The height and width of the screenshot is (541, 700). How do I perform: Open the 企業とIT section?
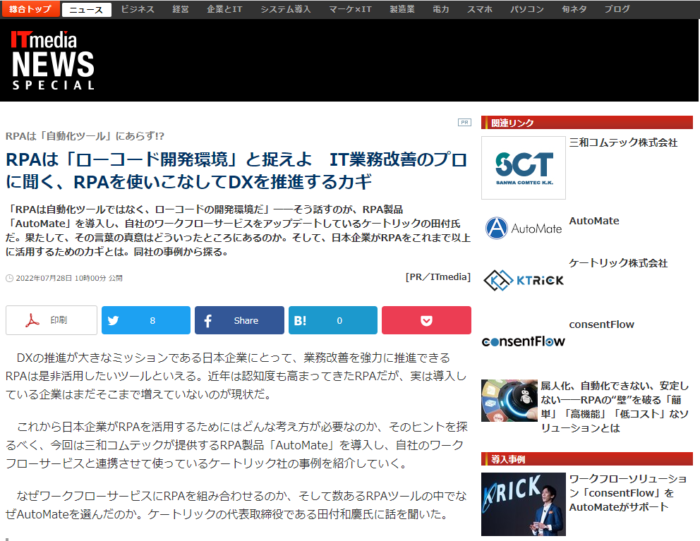224,9
